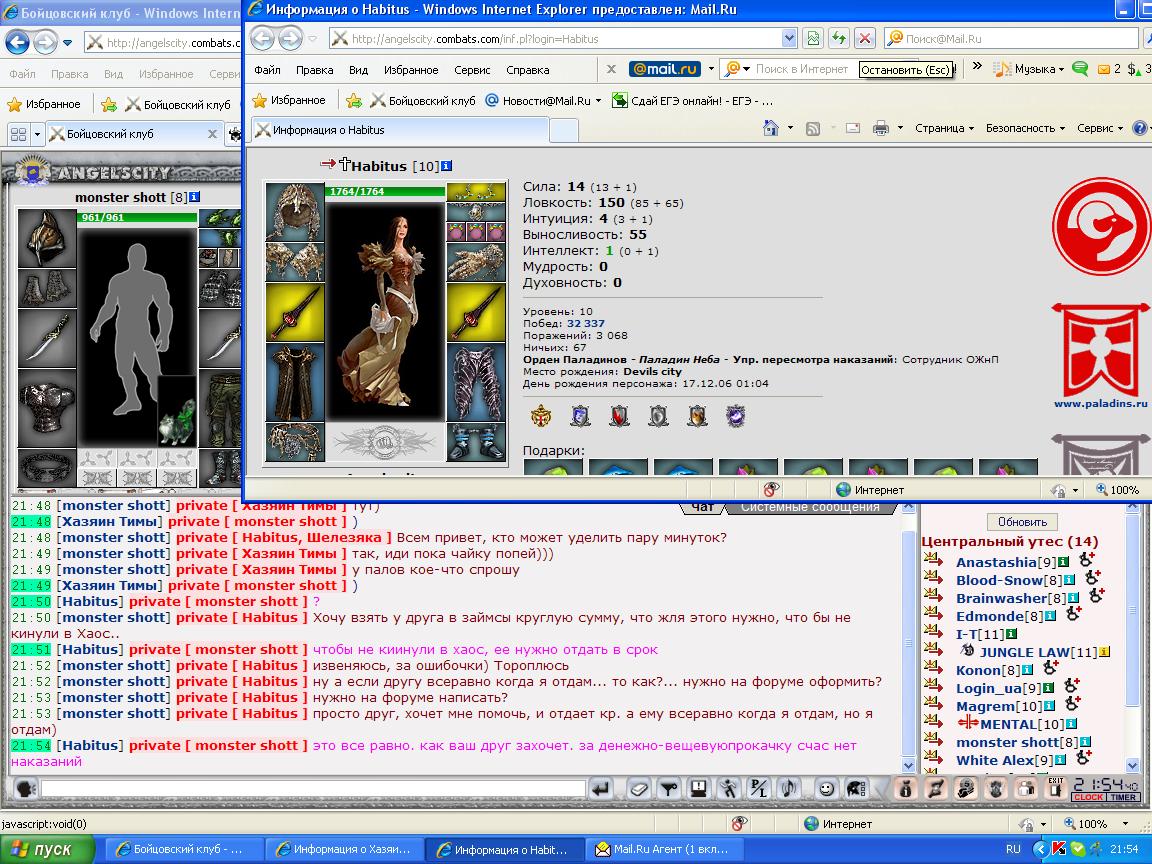Open the Mail.ru logo dropdown arrow
The image size is (1152, 864).
click(711, 69)
